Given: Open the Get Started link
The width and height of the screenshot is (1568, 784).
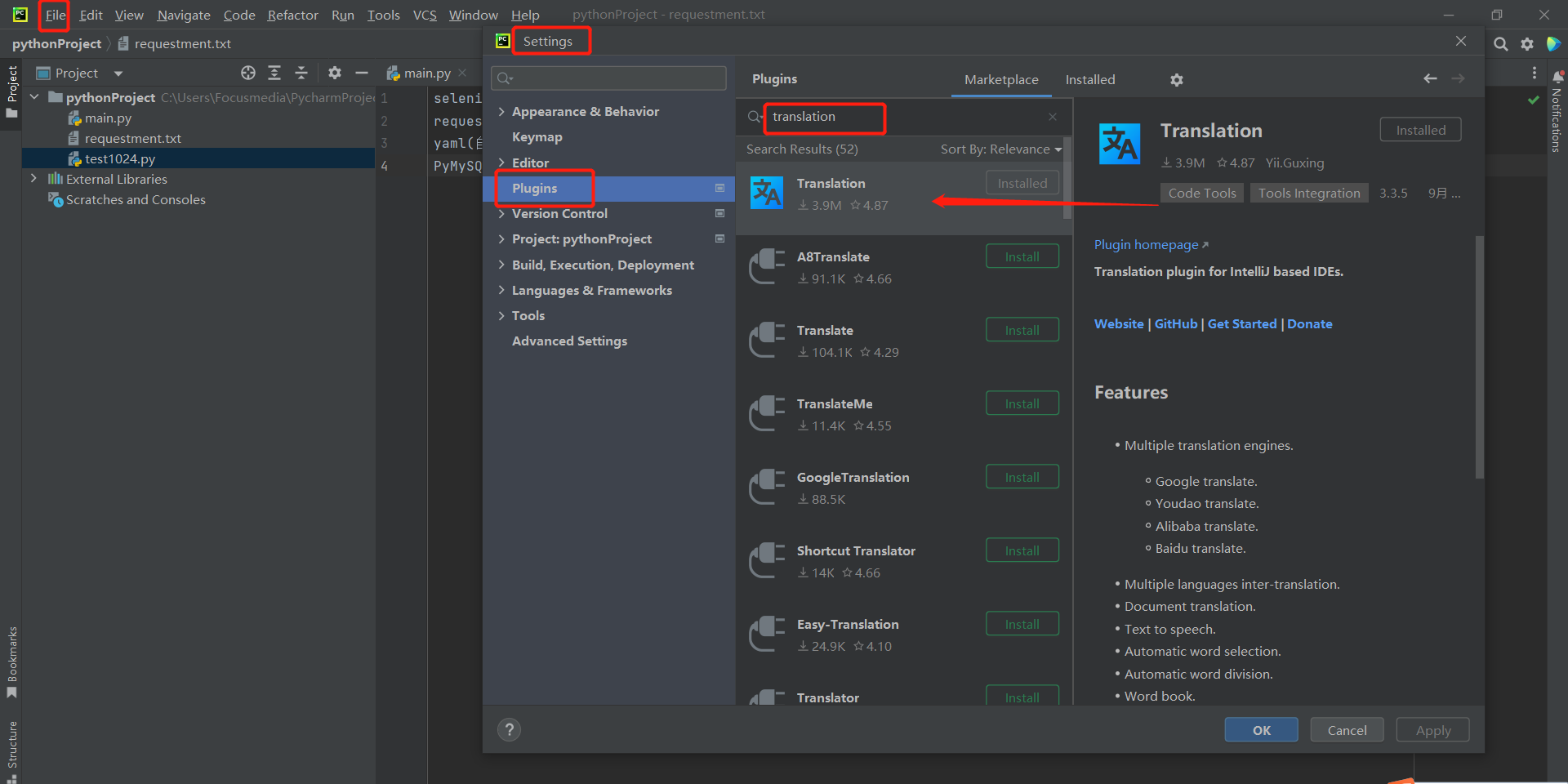Looking at the screenshot, I should 1242,324.
